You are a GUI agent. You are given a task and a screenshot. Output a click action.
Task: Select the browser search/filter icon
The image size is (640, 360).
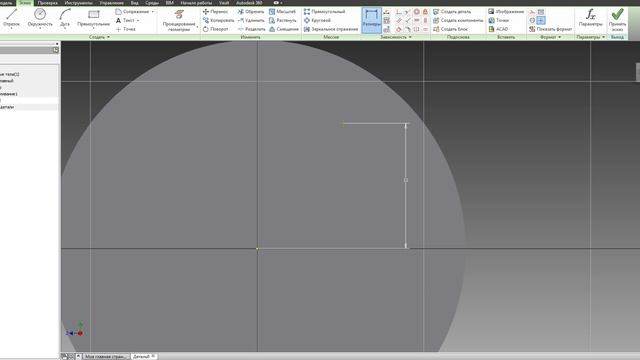coord(56,50)
